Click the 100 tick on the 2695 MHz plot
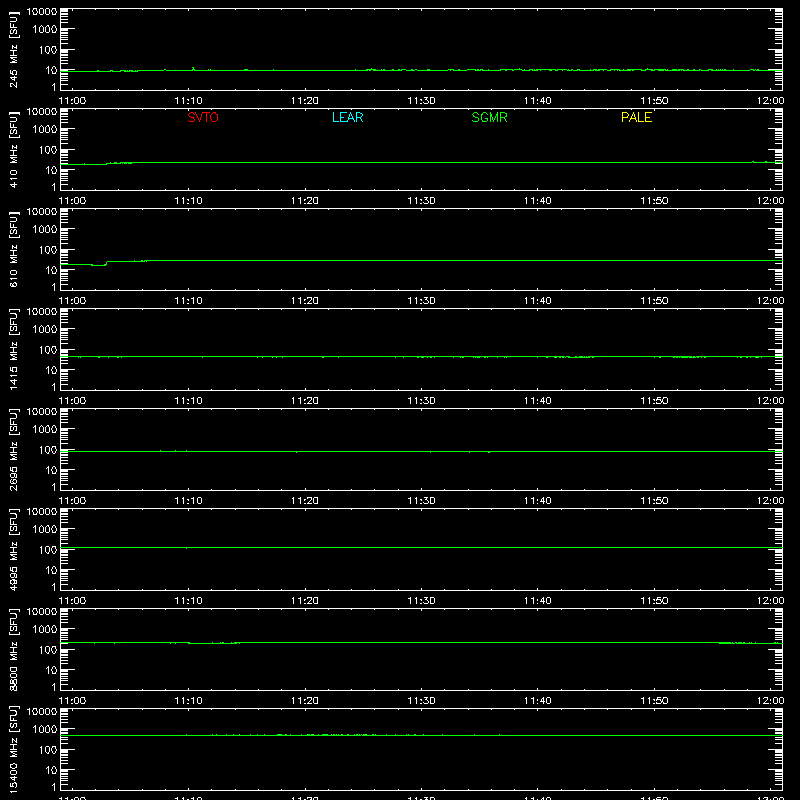The height and width of the screenshot is (800, 800). tap(48, 450)
